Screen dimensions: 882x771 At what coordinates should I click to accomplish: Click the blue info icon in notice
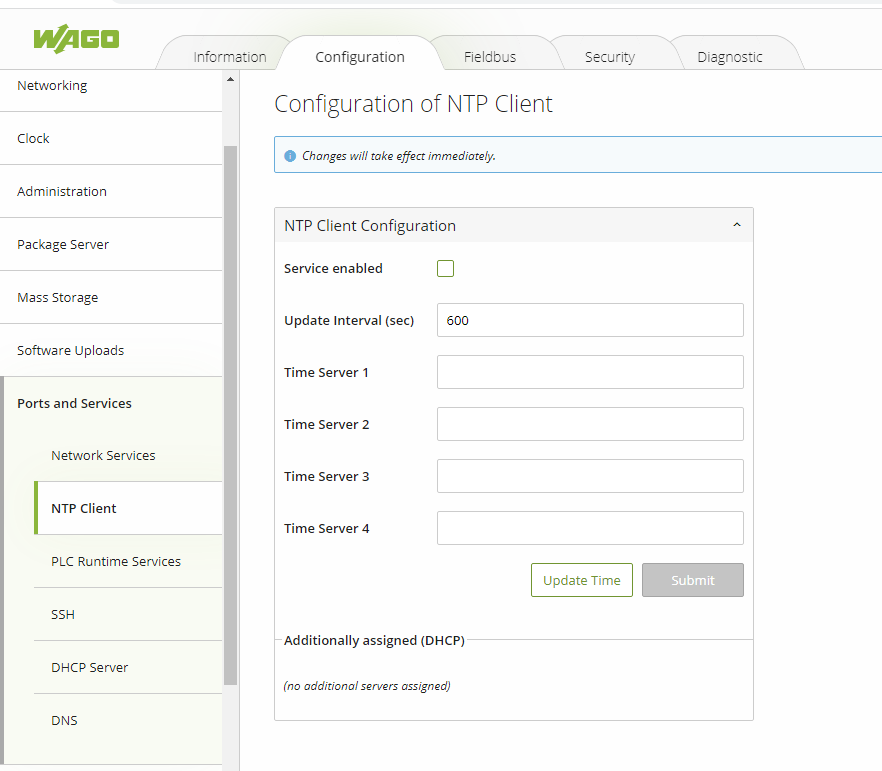pyautogui.click(x=290, y=156)
